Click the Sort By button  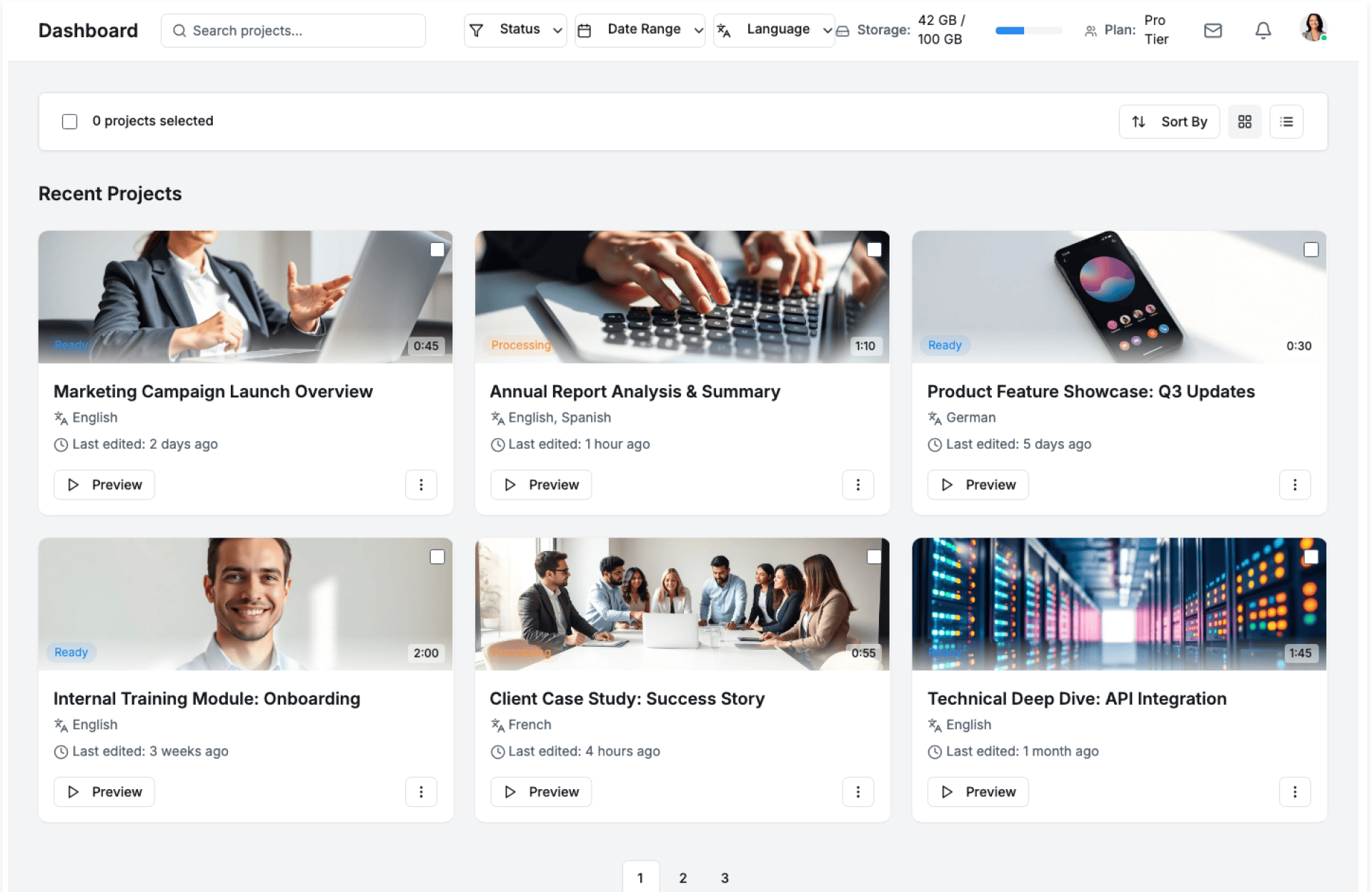(x=1169, y=122)
